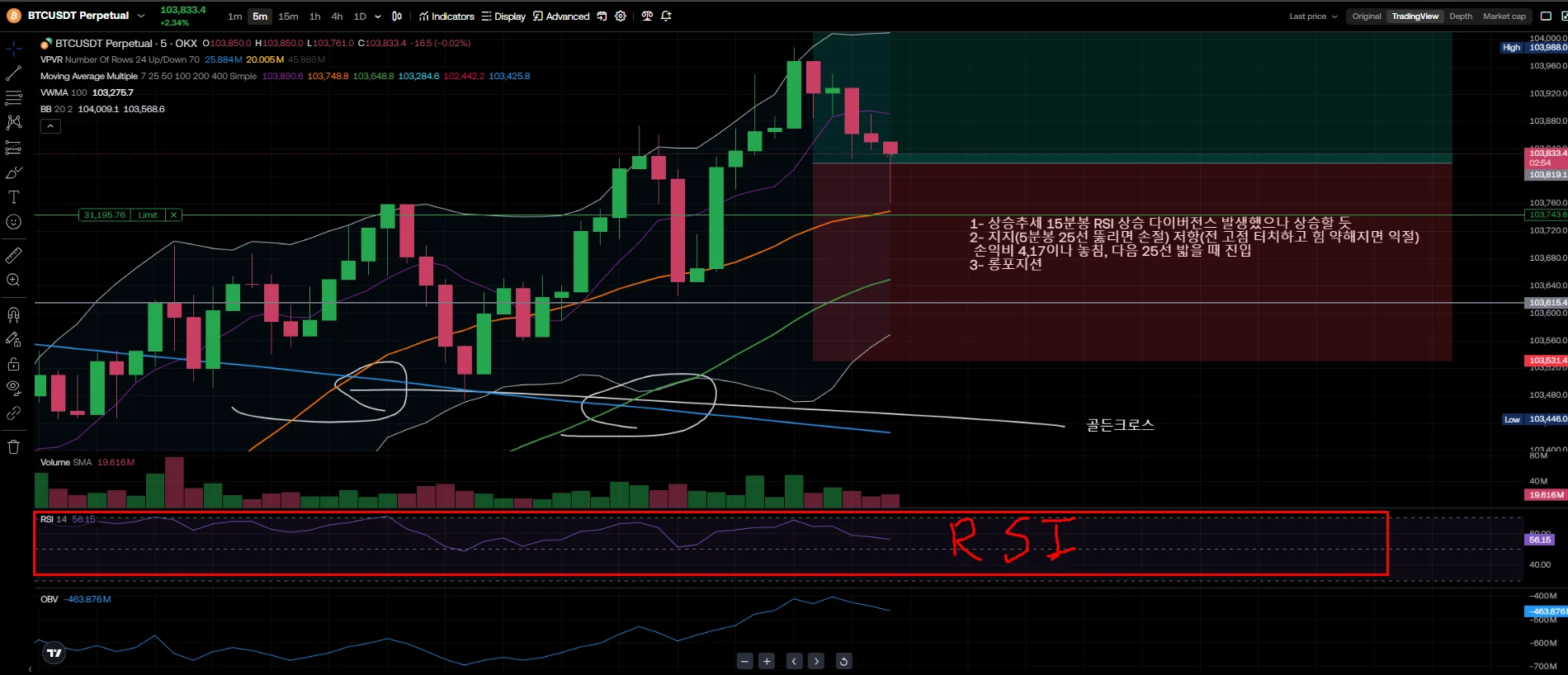The image size is (1568, 675).
Task: Open chart settings gear
Action: (621, 16)
